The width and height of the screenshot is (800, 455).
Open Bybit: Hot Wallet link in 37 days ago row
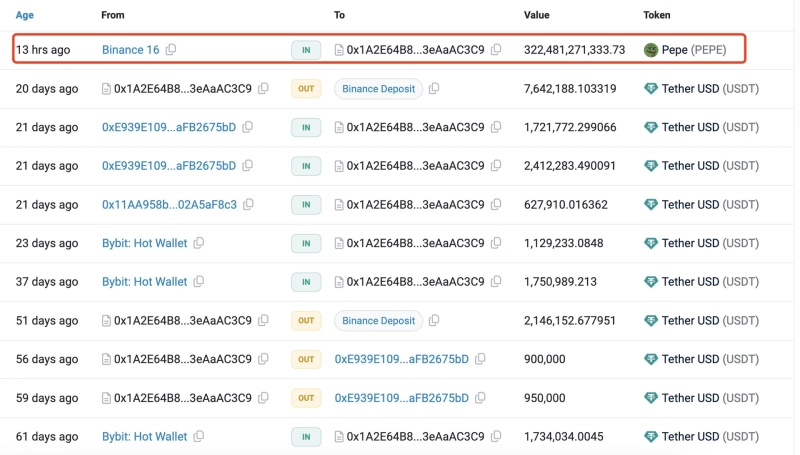(144, 282)
